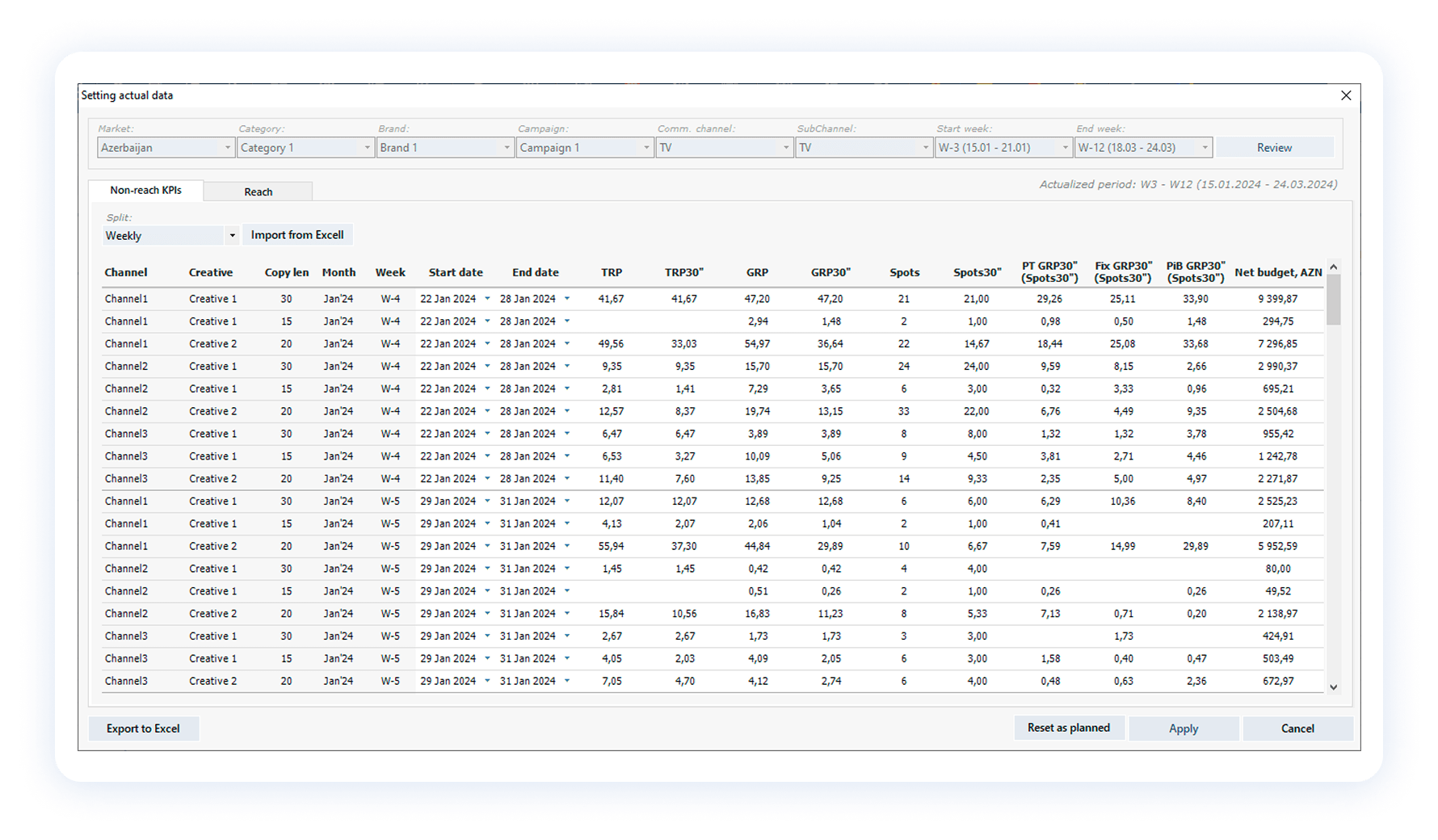
Task: Select the net budget cell 1 242,78
Action: pyautogui.click(x=1277, y=456)
